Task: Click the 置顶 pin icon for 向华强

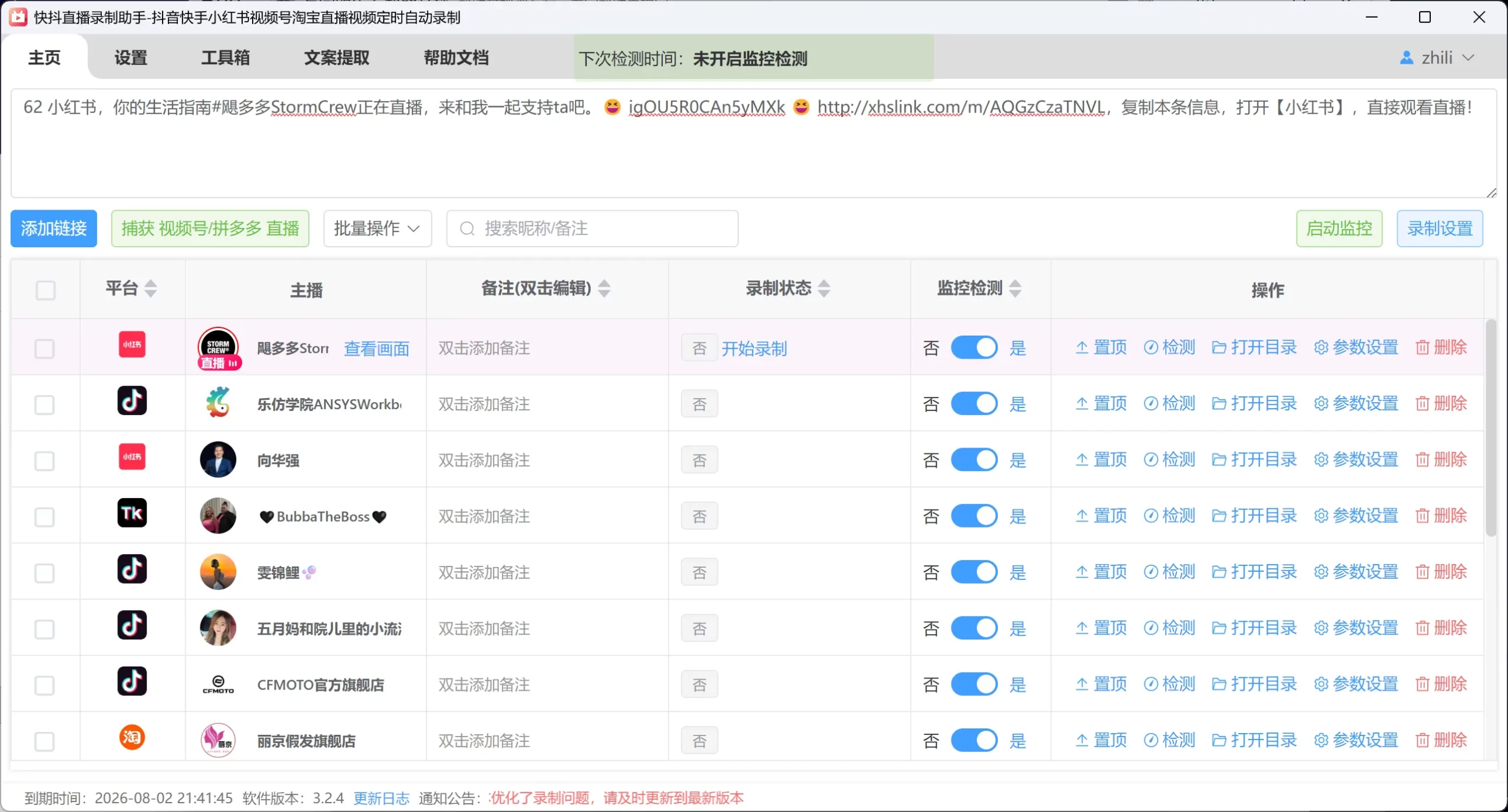Action: click(x=1082, y=460)
